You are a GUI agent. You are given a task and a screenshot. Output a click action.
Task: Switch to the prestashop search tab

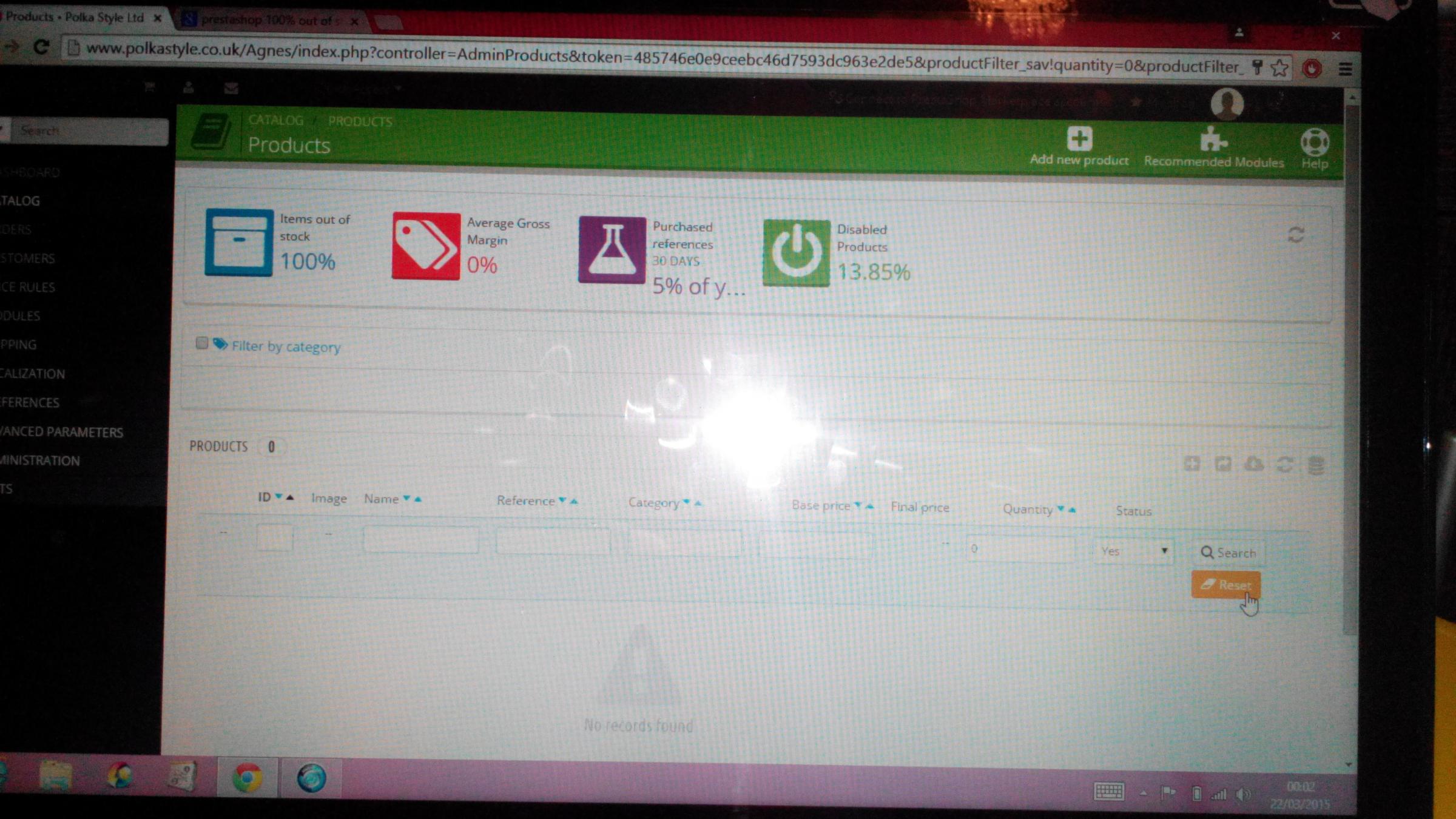point(267,20)
